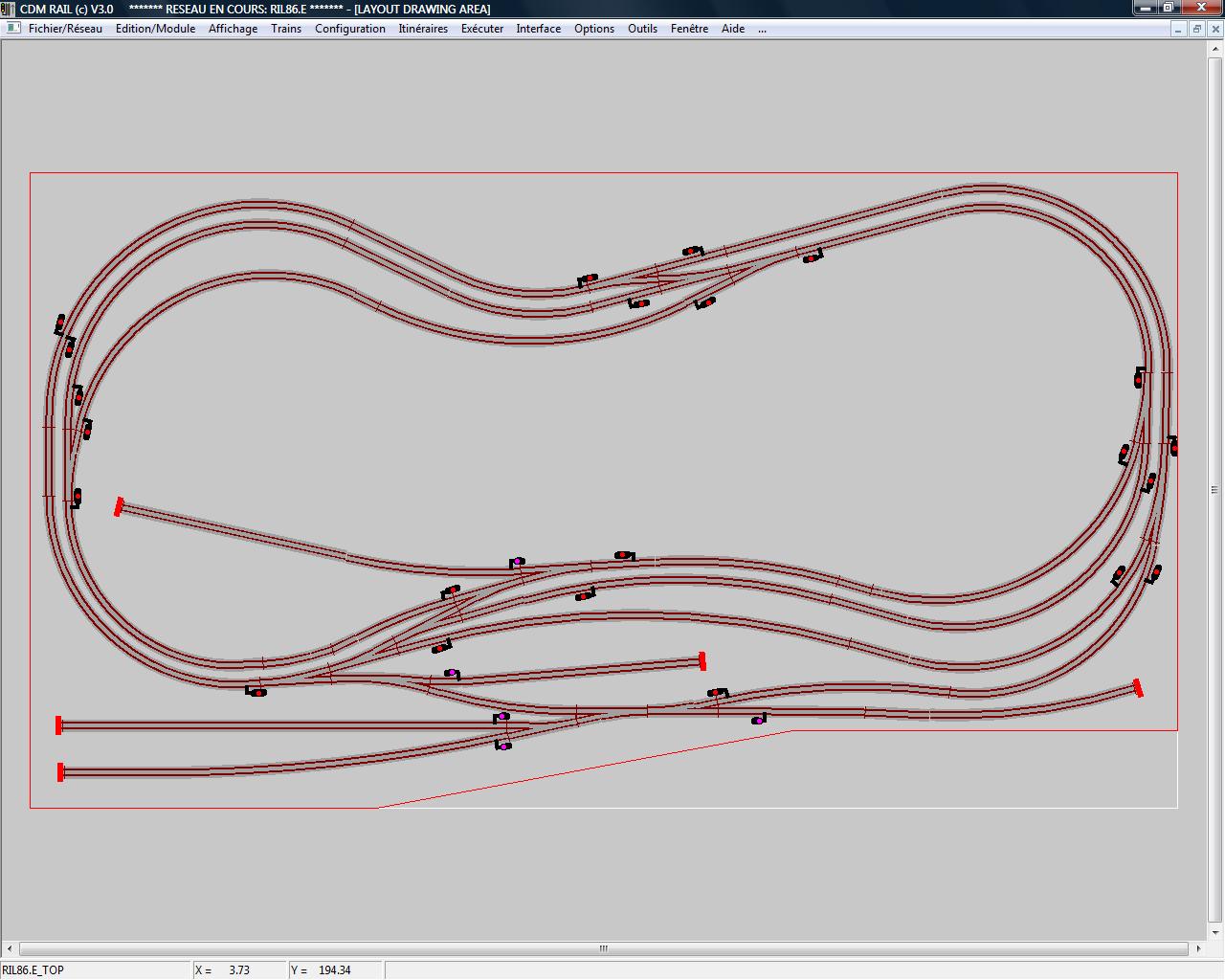Open the Trains menu
Screen dimensions: 1225x980
[286, 29]
